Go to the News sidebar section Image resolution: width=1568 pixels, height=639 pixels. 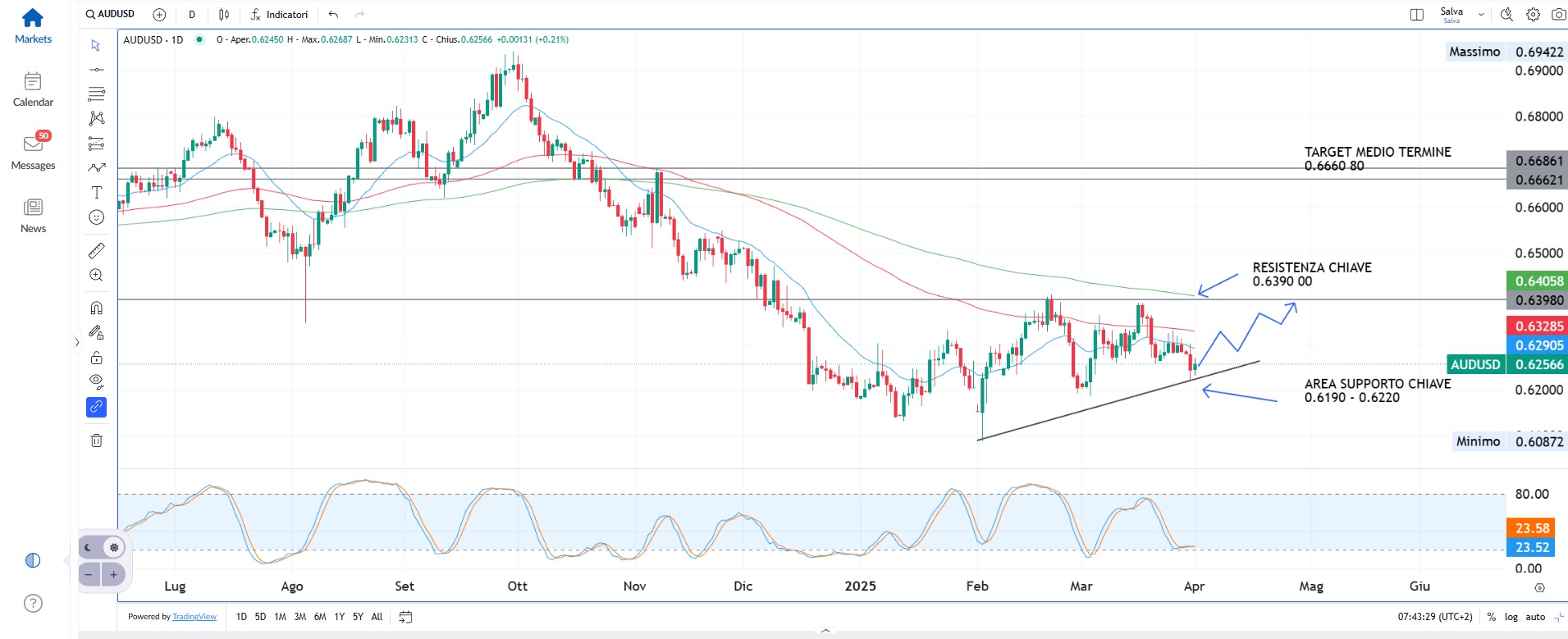tap(33, 216)
